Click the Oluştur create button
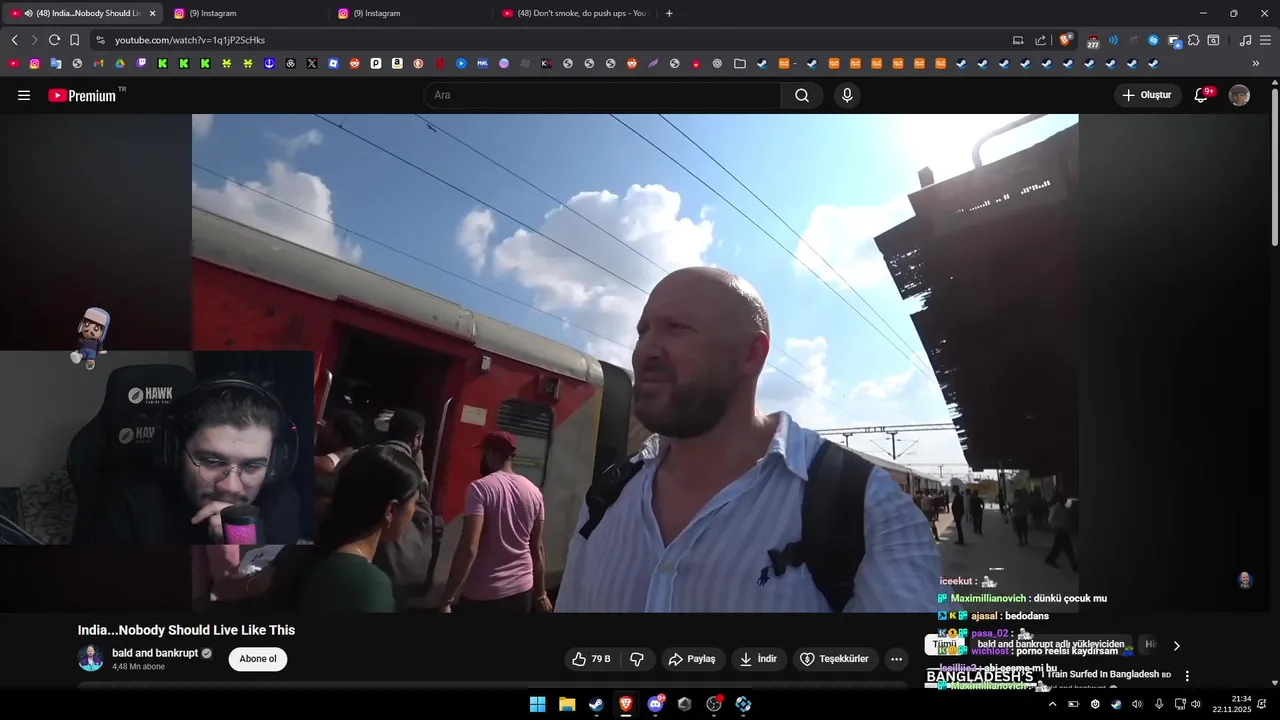The image size is (1280, 720). click(1148, 95)
